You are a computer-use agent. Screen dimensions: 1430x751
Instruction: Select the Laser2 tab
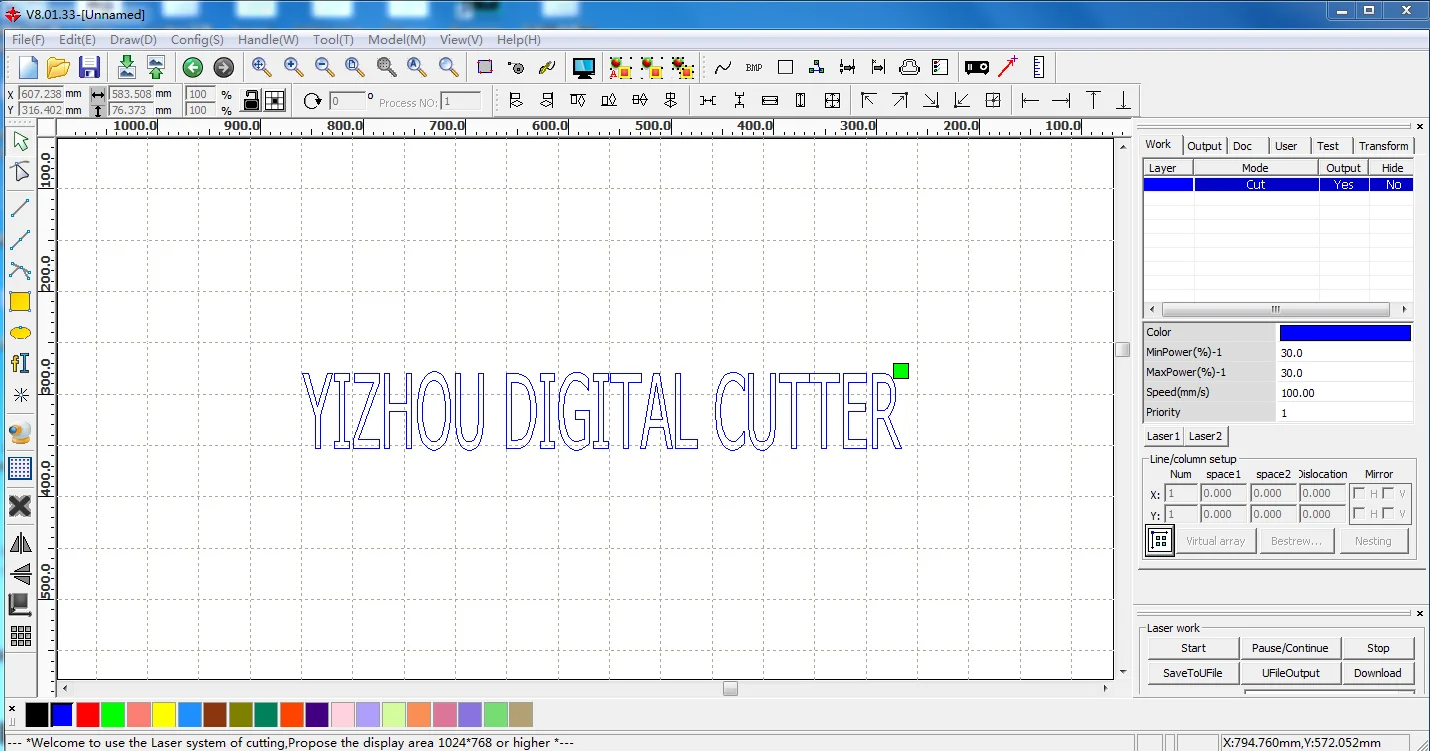click(1205, 436)
